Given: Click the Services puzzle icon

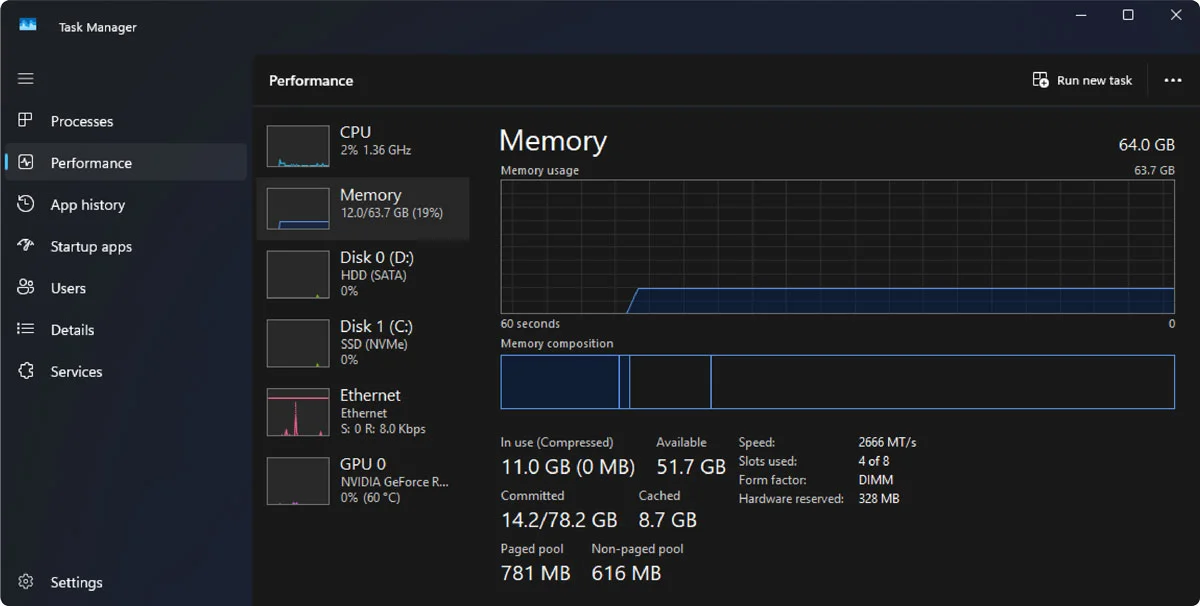Looking at the screenshot, I should pos(26,371).
